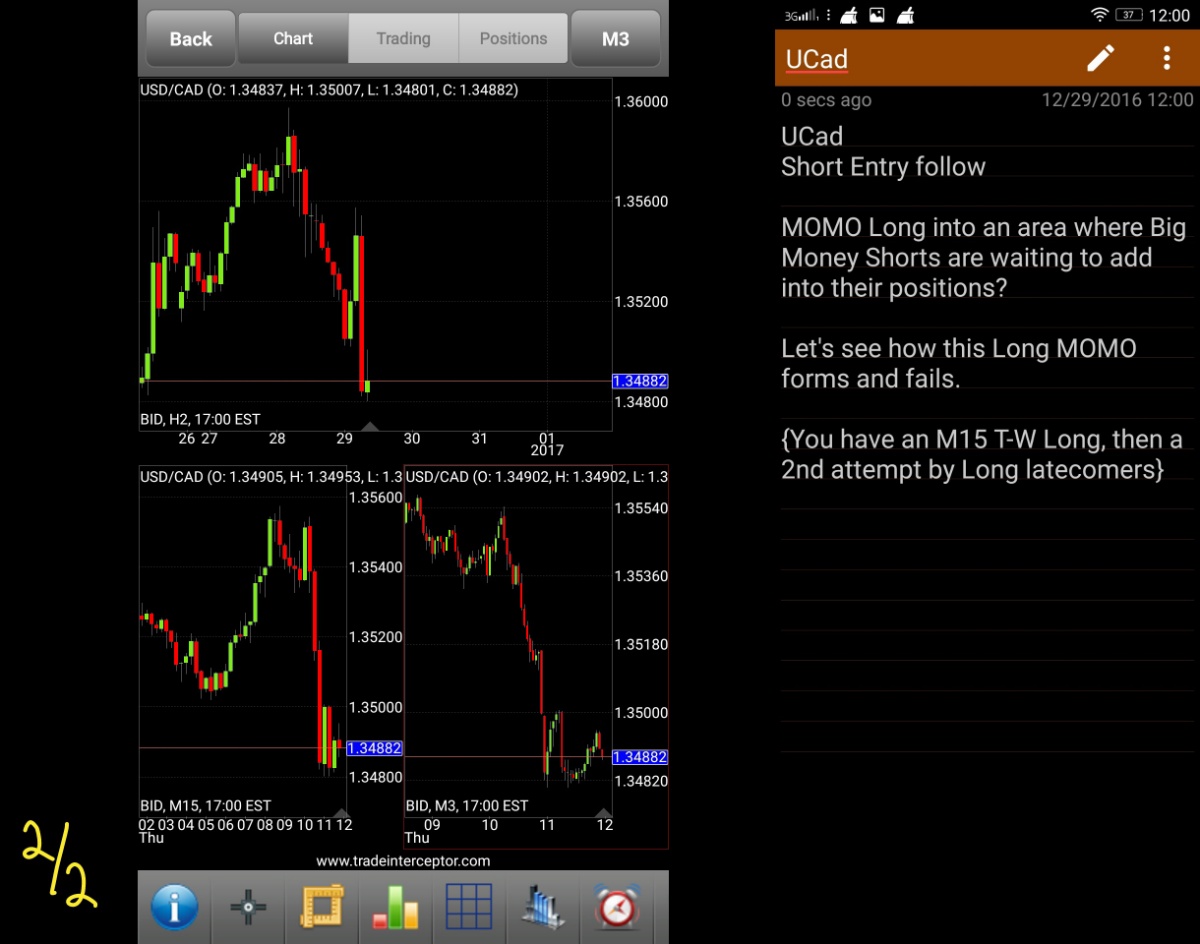1200x944 pixels.
Task: Expand the H2 chart bottom arrow
Action: 370,426
